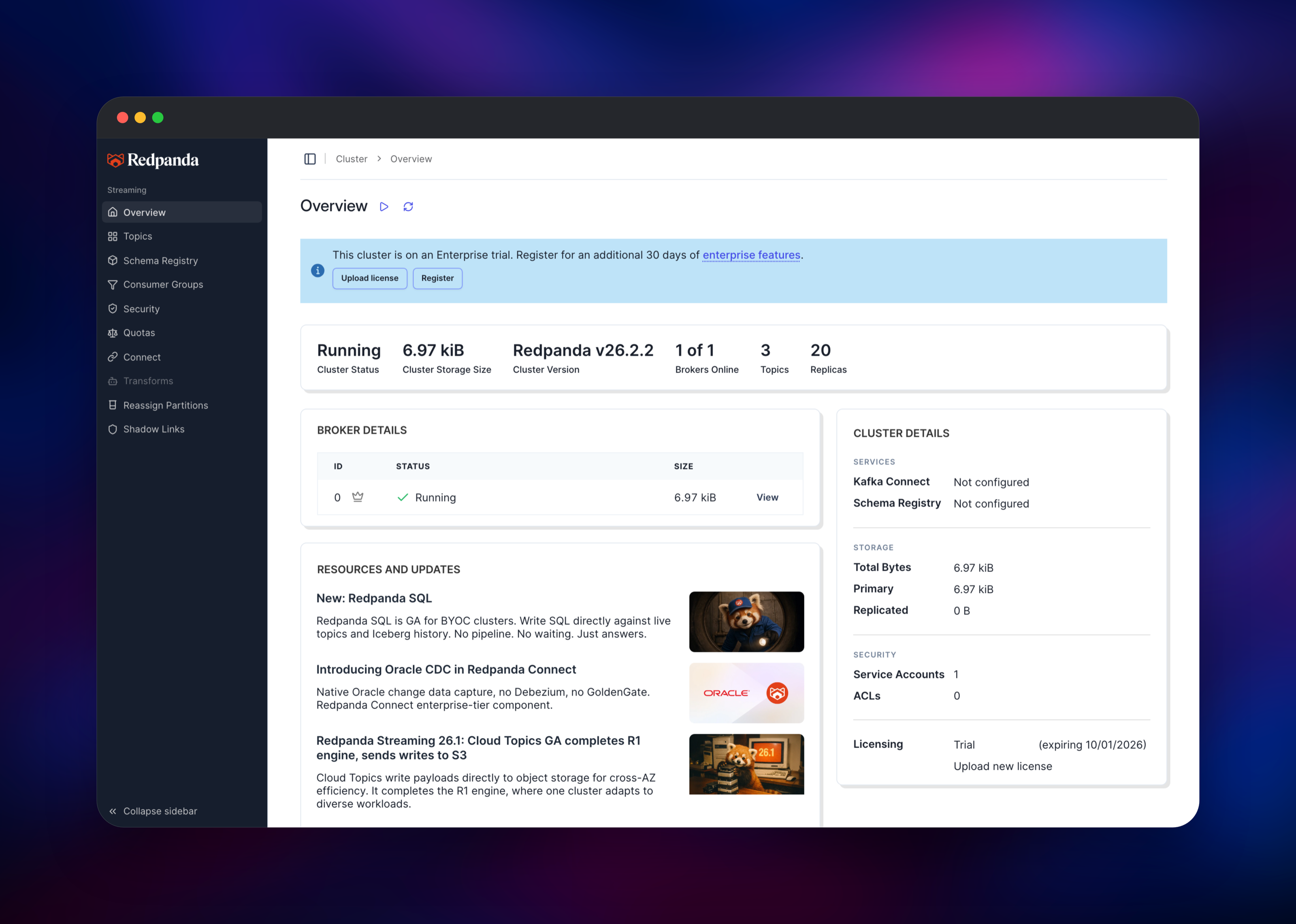Click the Overview home icon in sidebar

tap(113, 212)
